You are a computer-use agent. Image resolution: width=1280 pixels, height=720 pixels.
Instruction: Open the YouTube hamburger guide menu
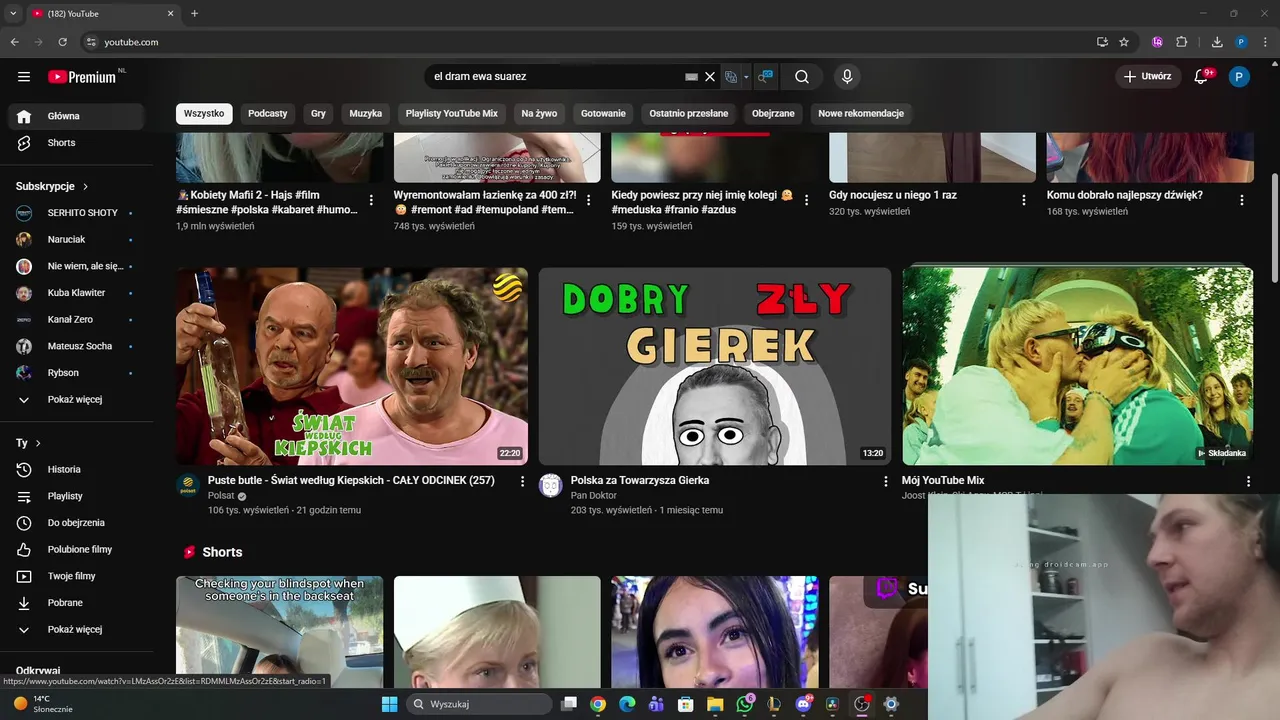tap(24, 76)
